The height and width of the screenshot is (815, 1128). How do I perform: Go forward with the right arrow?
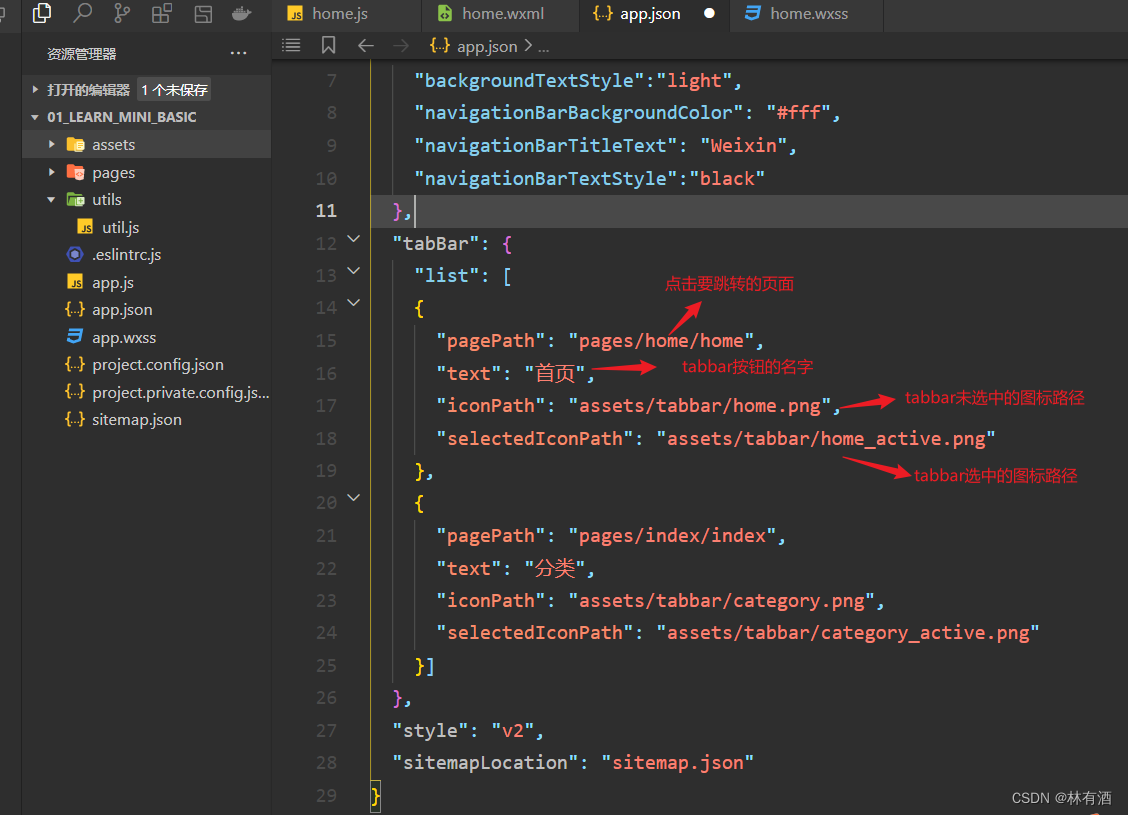tap(401, 46)
